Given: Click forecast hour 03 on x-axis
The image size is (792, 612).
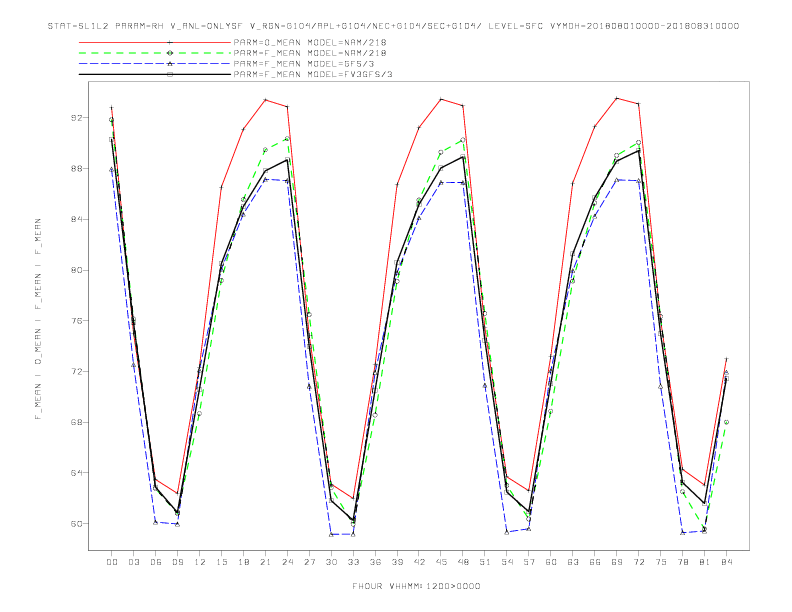Looking at the screenshot, I should click(x=133, y=562).
